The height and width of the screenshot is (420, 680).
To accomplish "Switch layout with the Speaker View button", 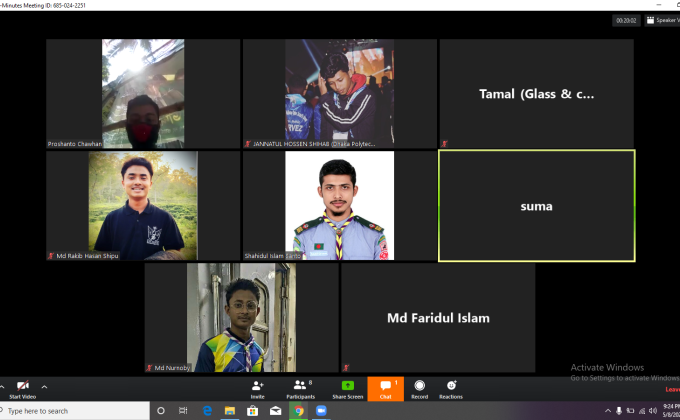I will pyautogui.click(x=663, y=20).
